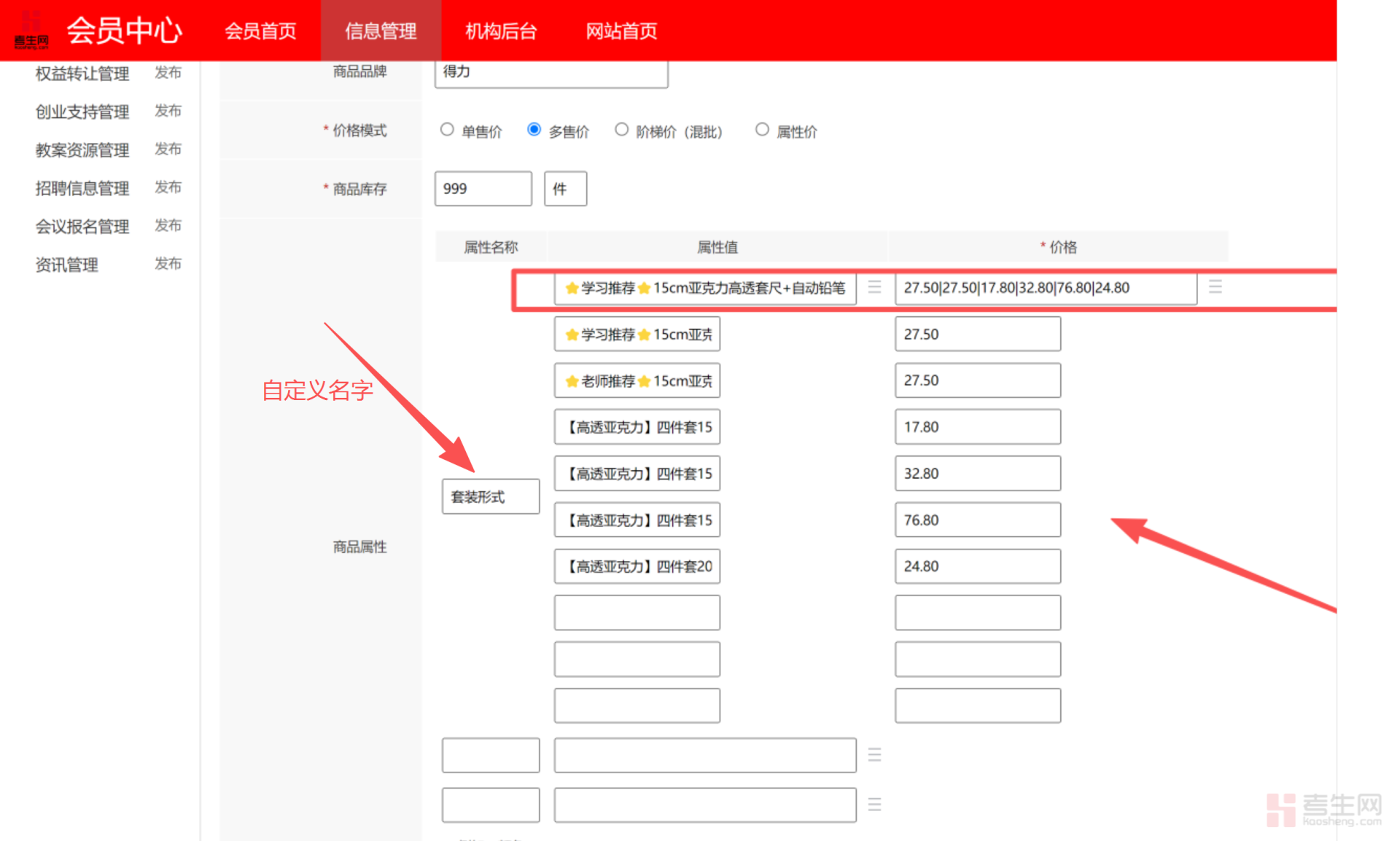Switch to 机构后台 tab
This screenshot has width=1400, height=841.
501,31
